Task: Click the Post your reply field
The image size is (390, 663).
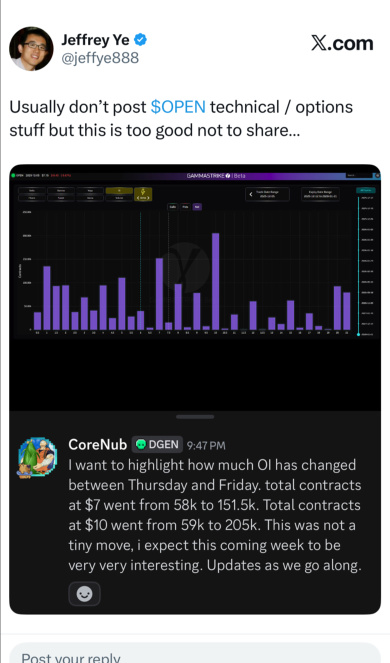Action: 195,653
